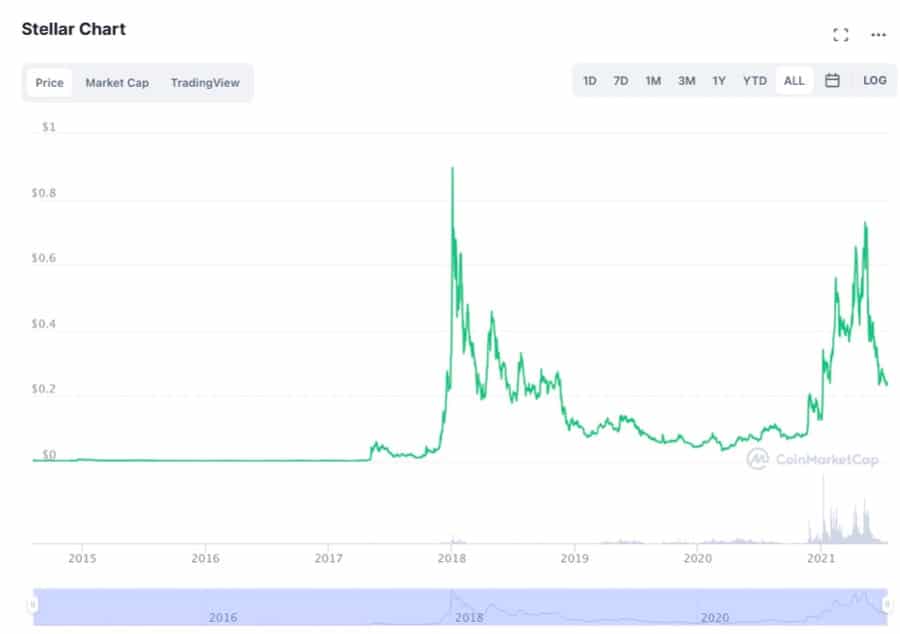Click the CoinMarketCap watermark logo
This screenshot has width=900, height=634.
point(812,459)
